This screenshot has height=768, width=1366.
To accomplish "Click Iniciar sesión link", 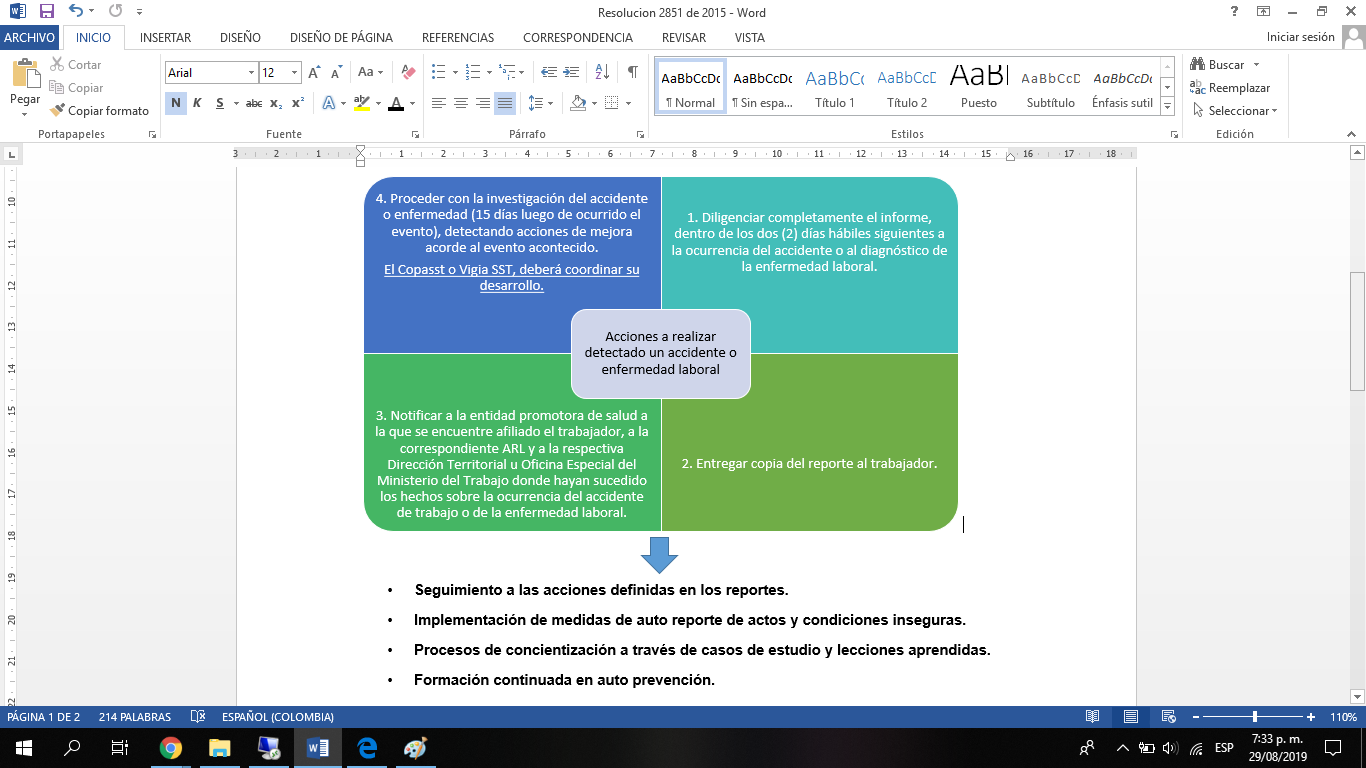I will point(1300,37).
